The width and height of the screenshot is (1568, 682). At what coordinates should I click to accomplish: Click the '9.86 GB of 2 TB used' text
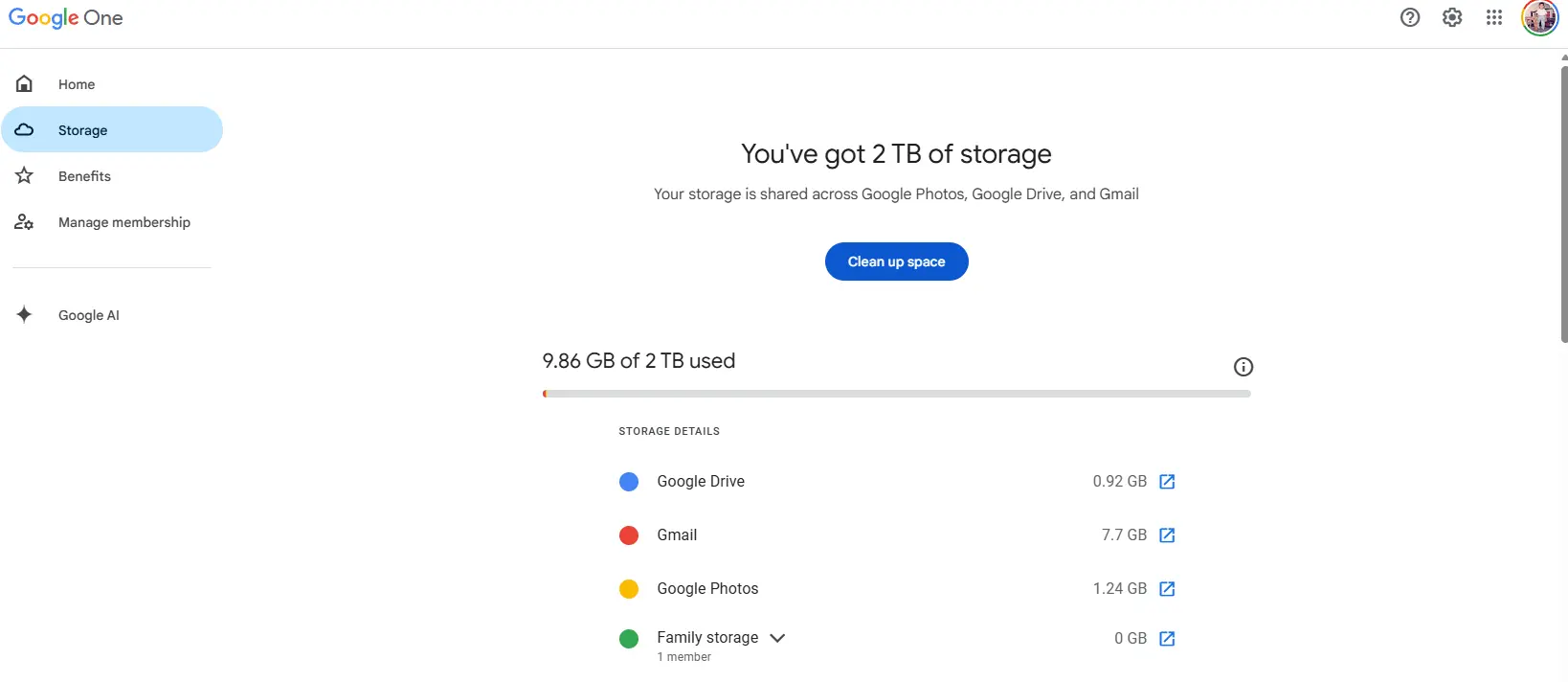pyautogui.click(x=638, y=361)
